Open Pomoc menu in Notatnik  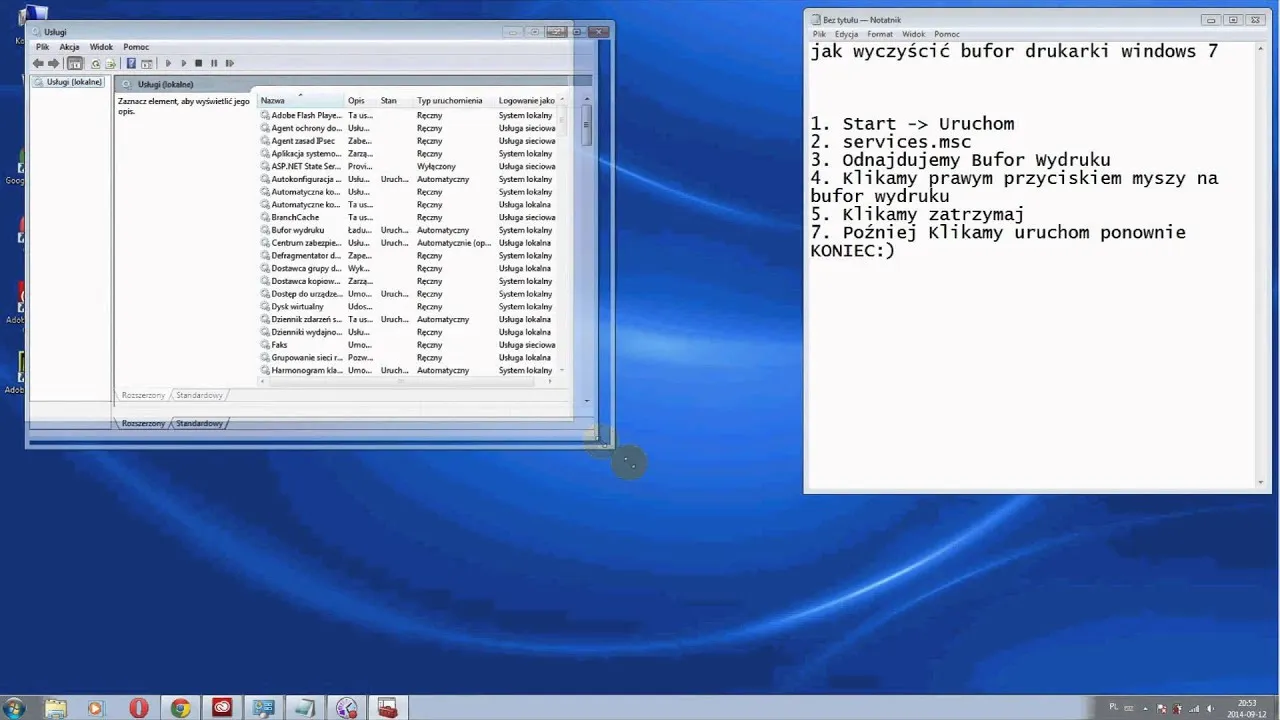(947, 34)
